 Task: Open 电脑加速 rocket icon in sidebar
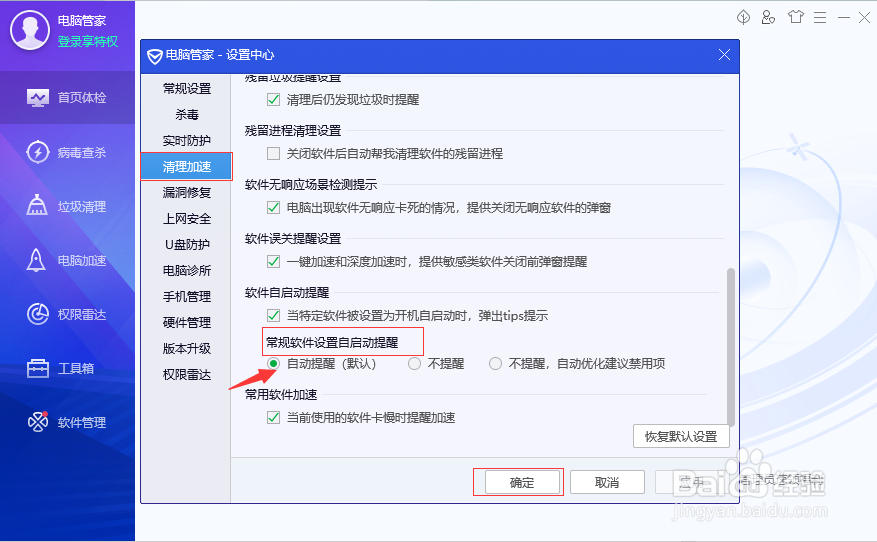(x=36, y=260)
